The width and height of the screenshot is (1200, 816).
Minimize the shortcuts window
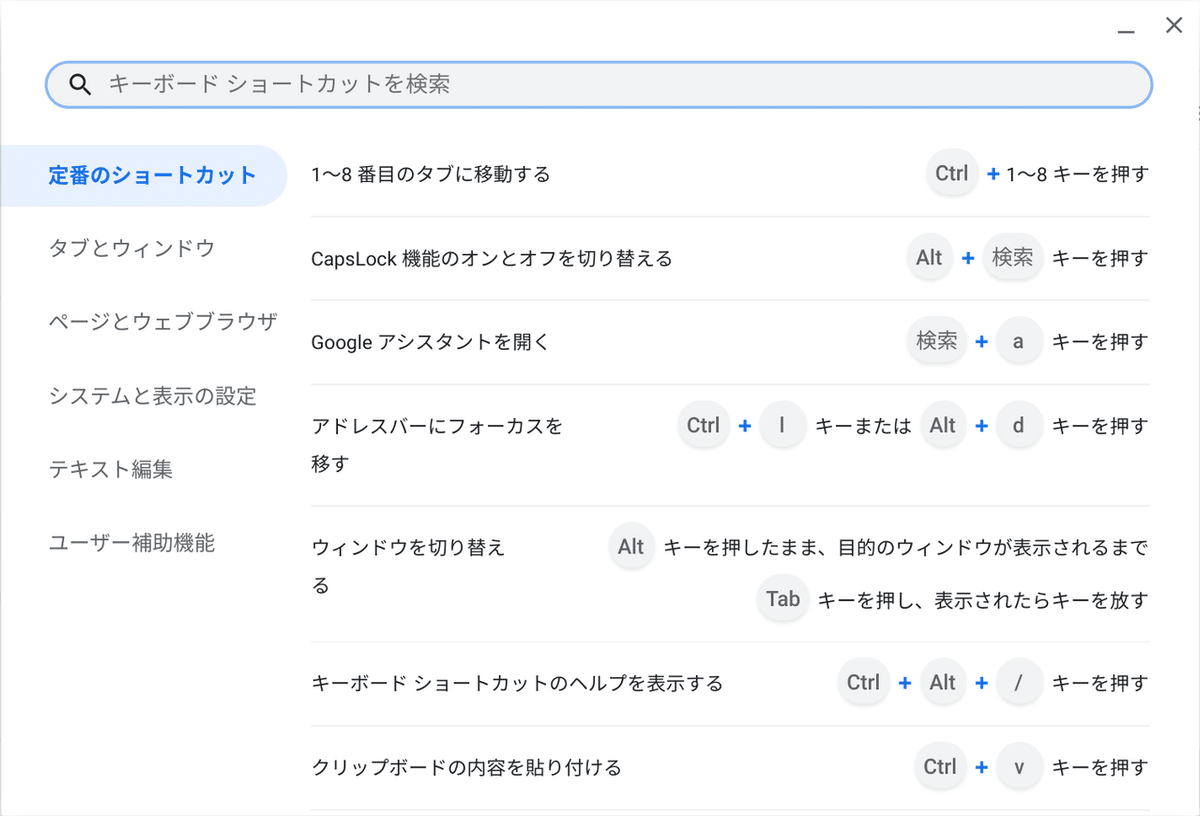coord(1127,29)
